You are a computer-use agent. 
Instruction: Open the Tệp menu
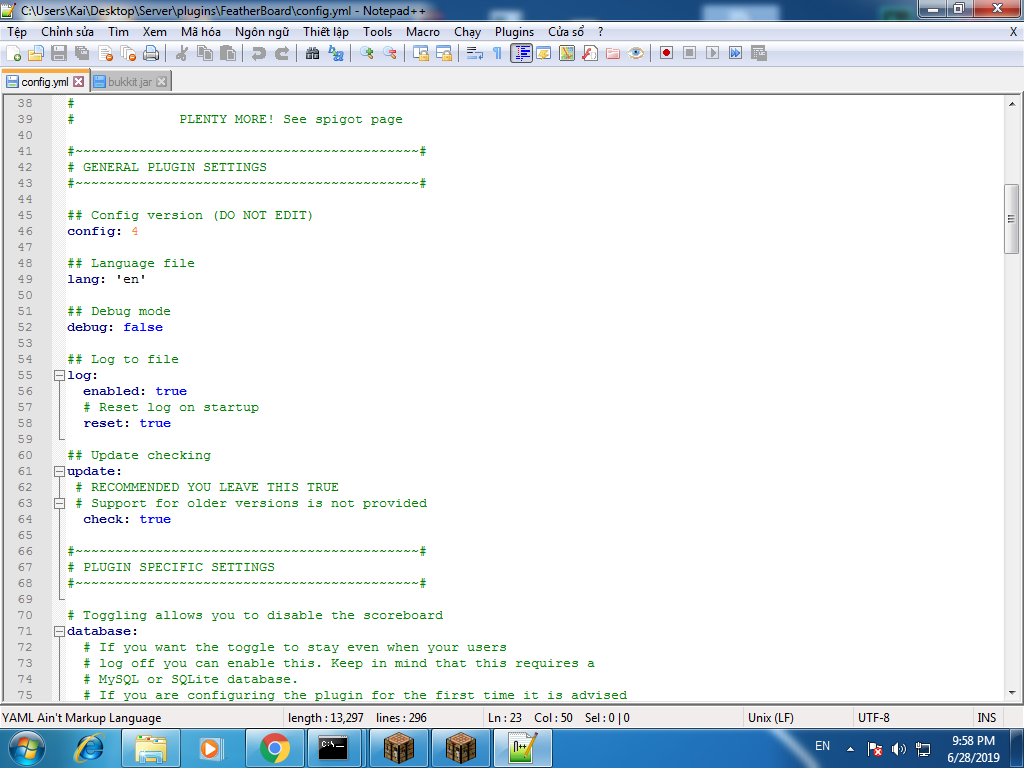(17, 32)
